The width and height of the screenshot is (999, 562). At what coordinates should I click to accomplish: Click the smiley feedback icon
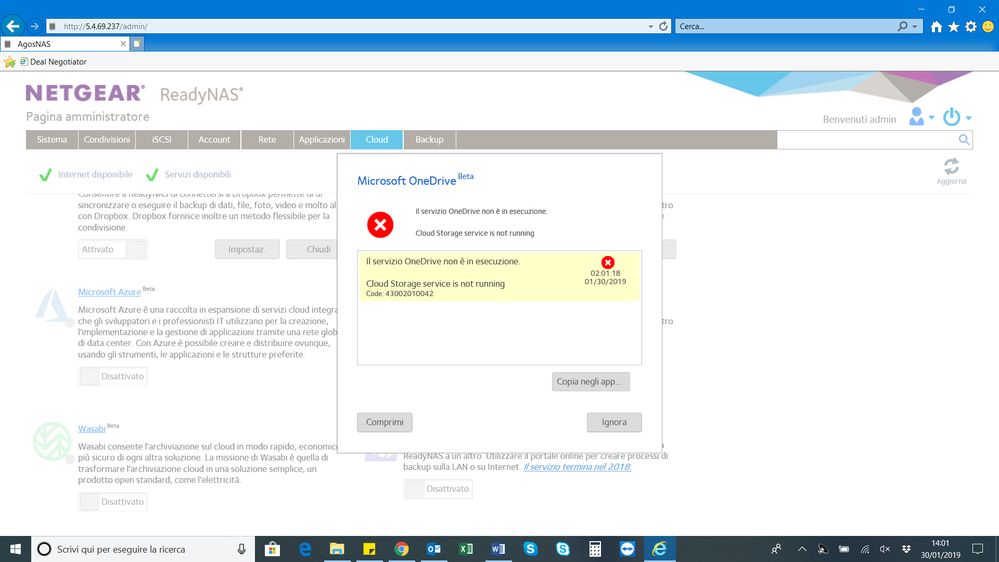(988, 27)
